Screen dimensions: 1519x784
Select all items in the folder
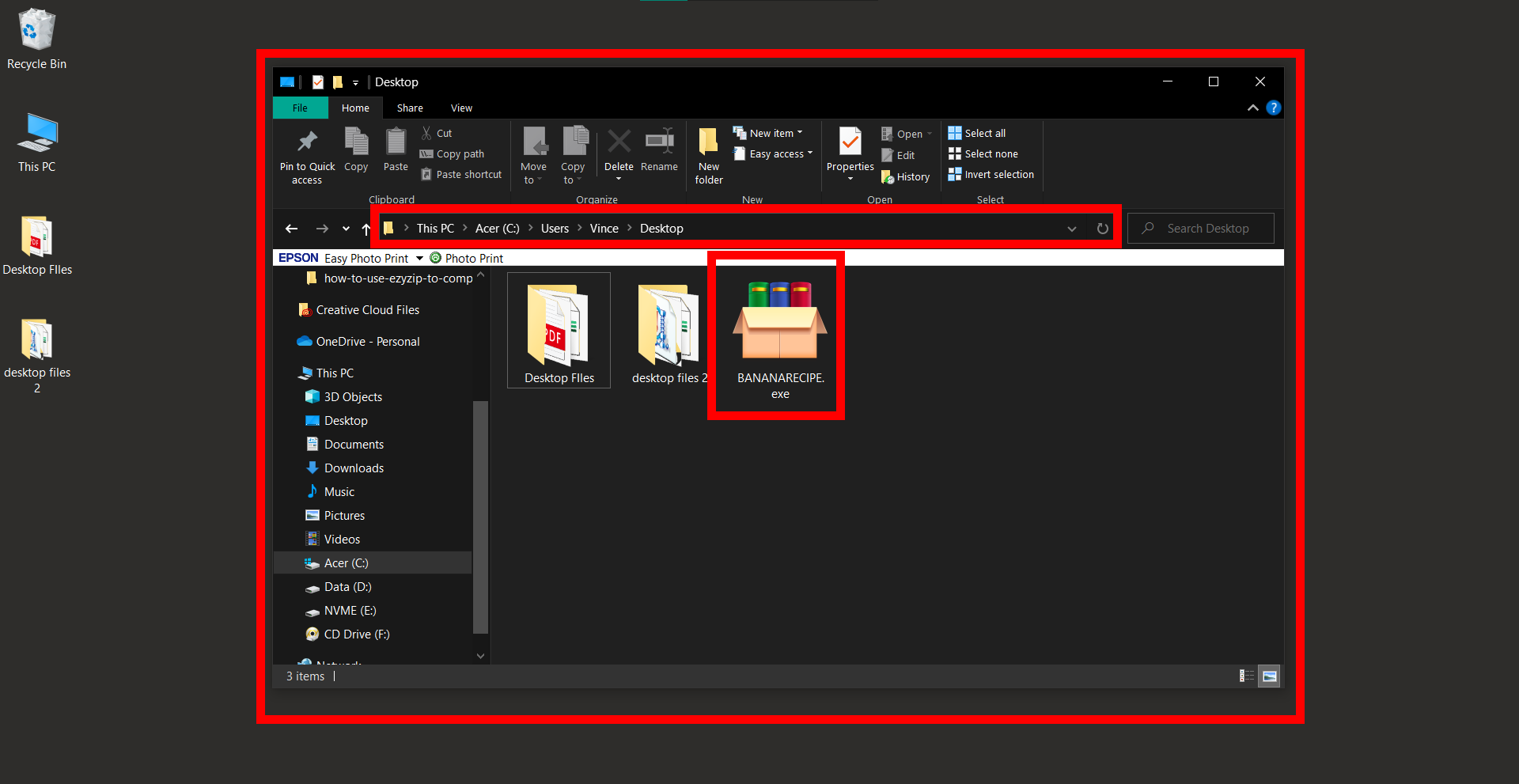tap(976, 133)
